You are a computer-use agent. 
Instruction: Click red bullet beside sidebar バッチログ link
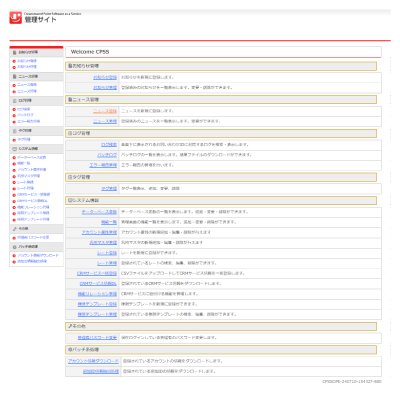[x=14, y=115]
